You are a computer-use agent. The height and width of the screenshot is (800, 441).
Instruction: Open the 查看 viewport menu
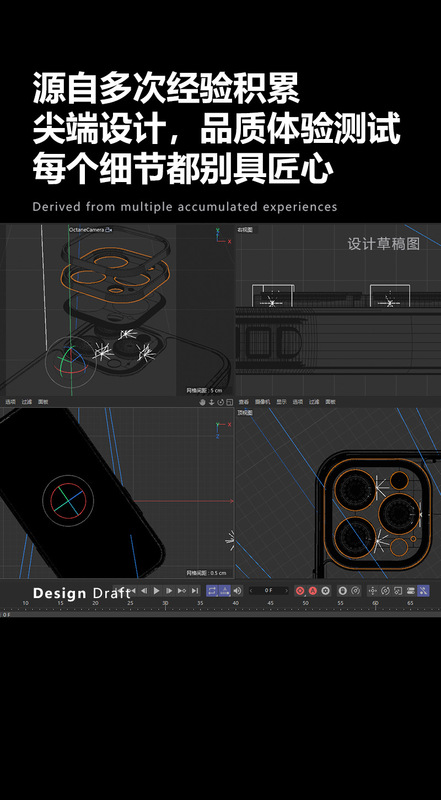(243, 402)
